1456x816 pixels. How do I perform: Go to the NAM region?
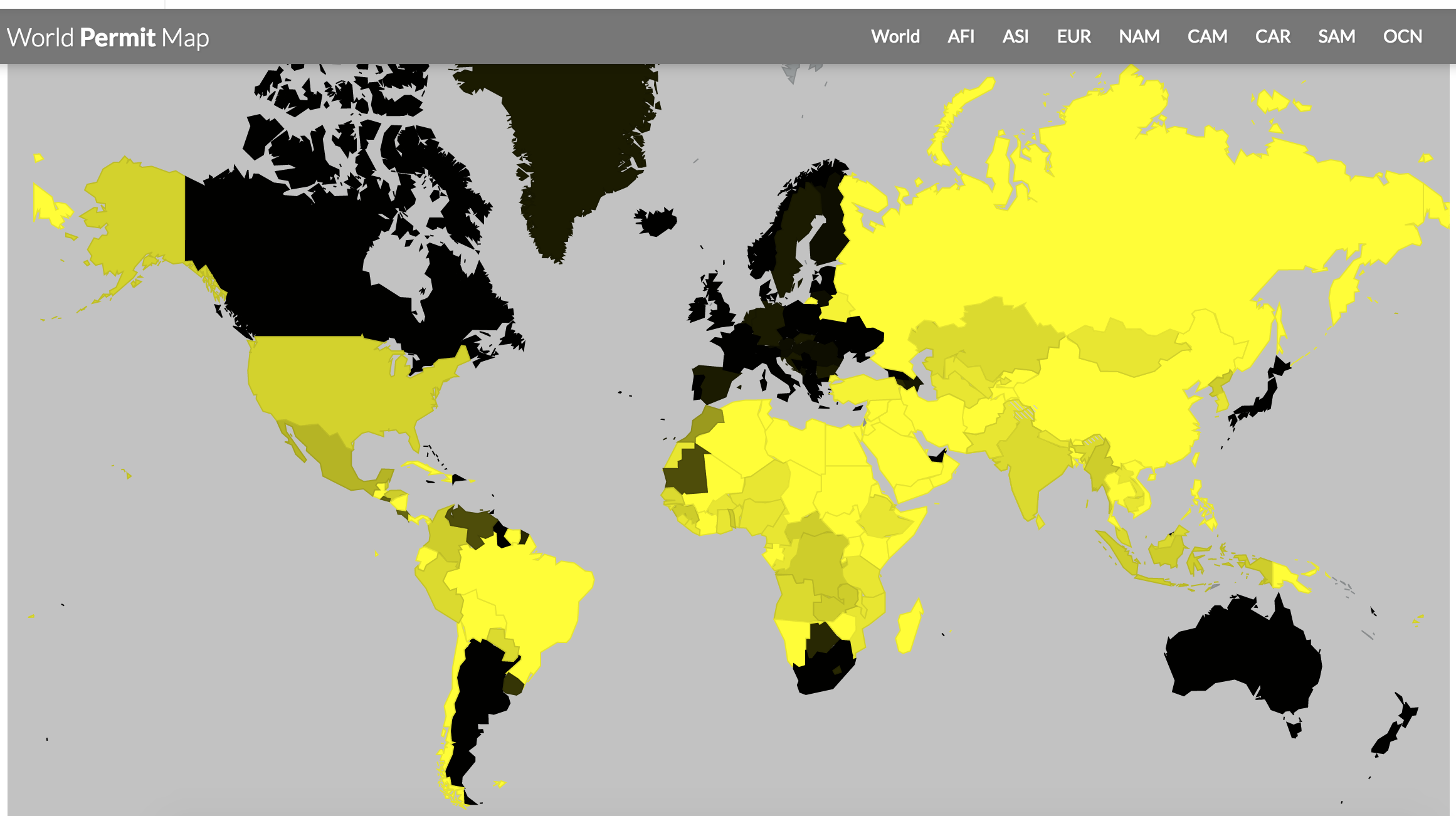coord(1139,36)
